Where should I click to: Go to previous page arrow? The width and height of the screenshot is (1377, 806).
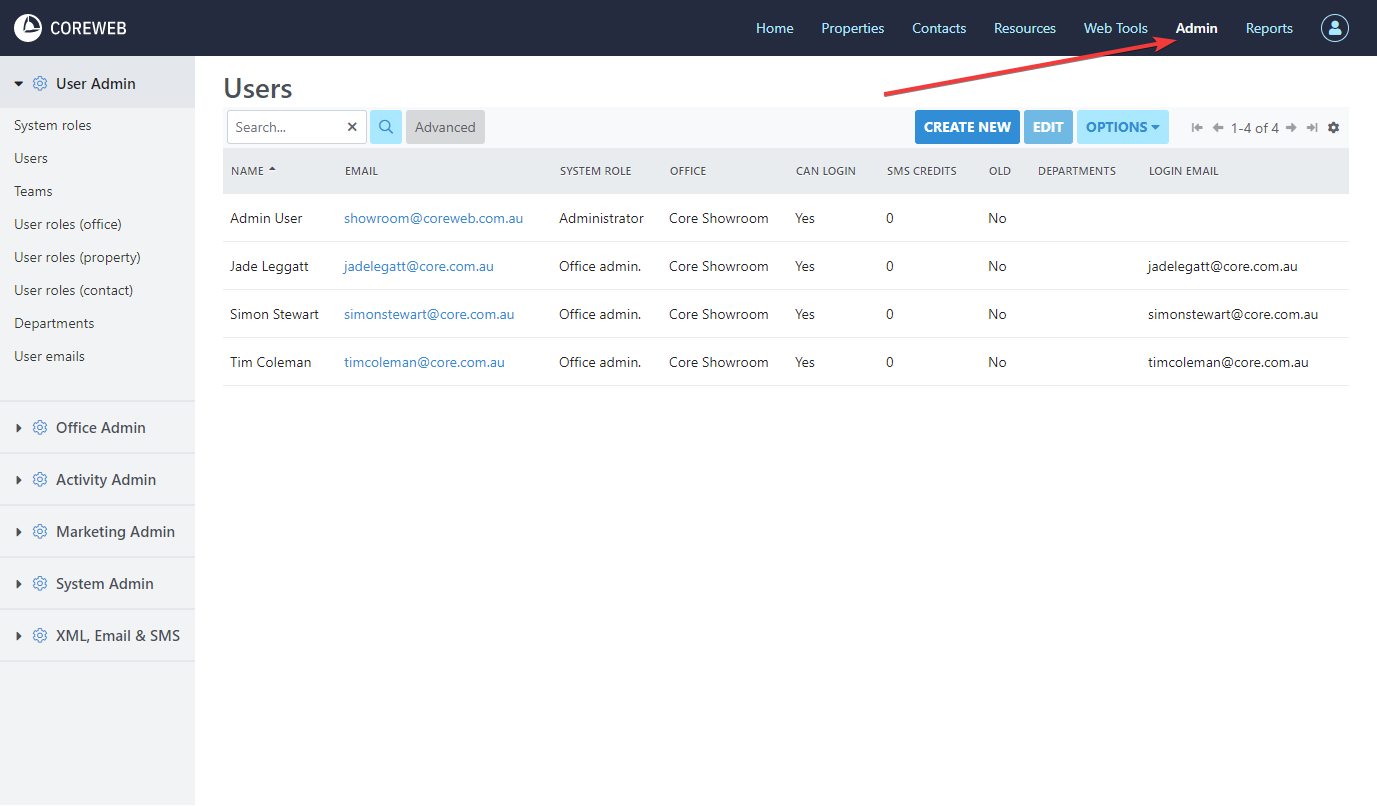point(1218,128)
